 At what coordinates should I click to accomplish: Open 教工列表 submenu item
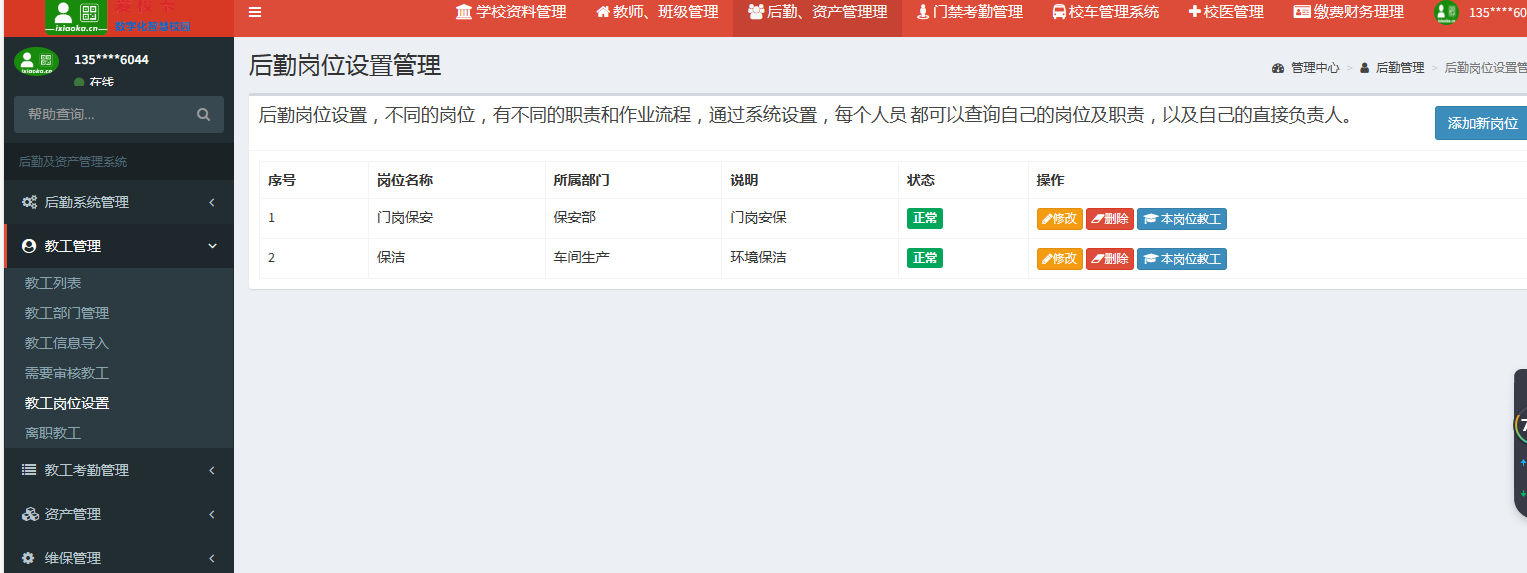tap(53, 283)
